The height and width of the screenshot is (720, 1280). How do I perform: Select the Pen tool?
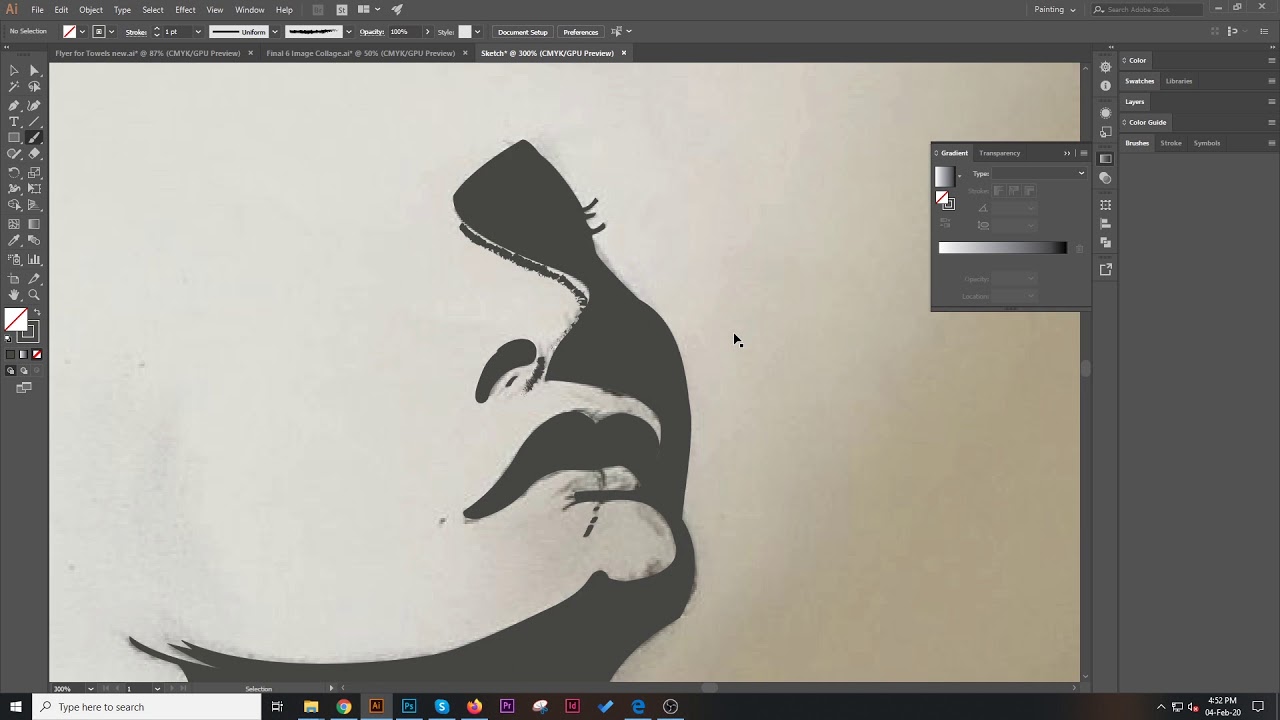(14, 105)
